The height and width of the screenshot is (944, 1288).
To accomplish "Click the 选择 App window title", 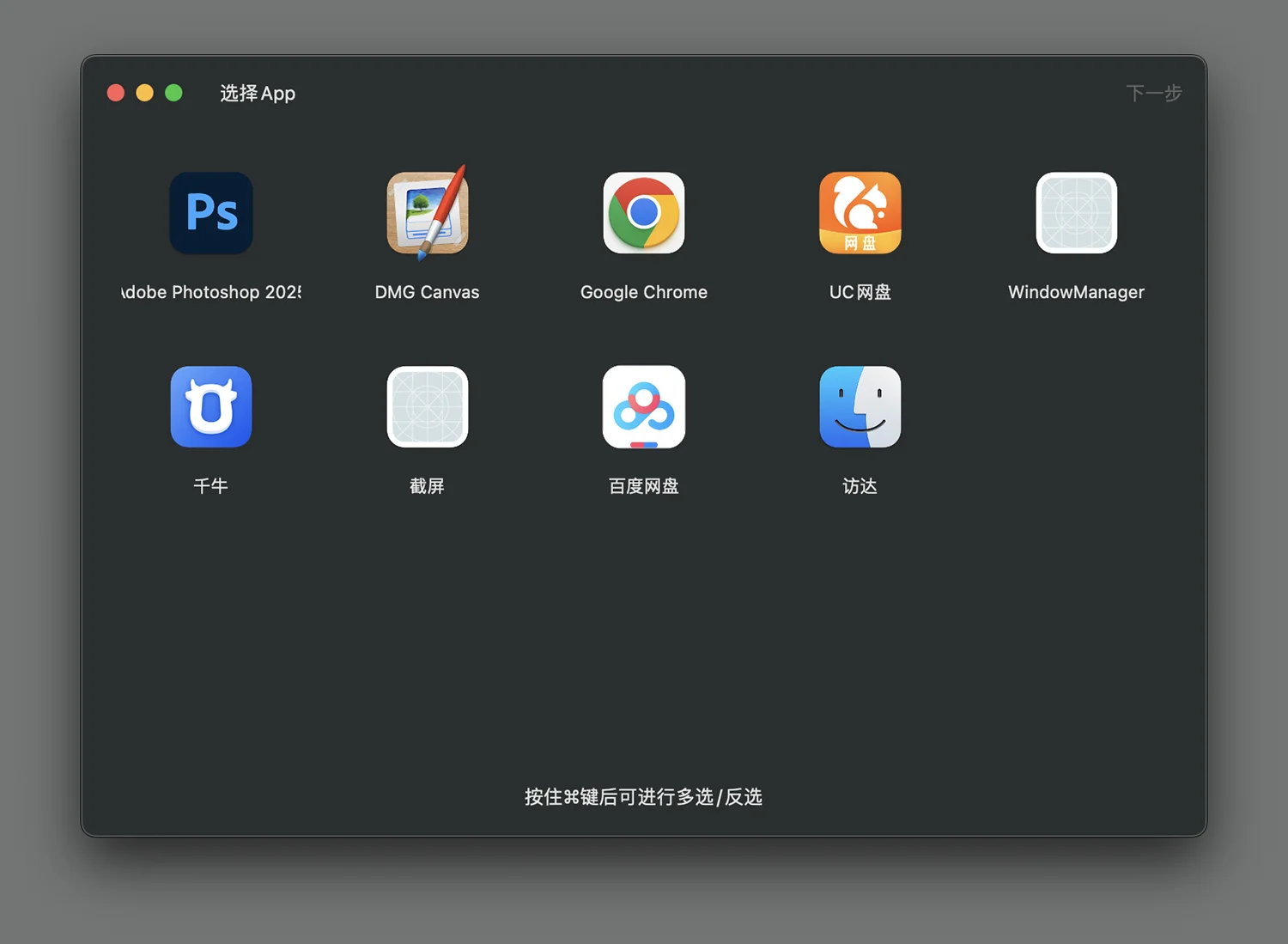I will (x=258, y=93).
